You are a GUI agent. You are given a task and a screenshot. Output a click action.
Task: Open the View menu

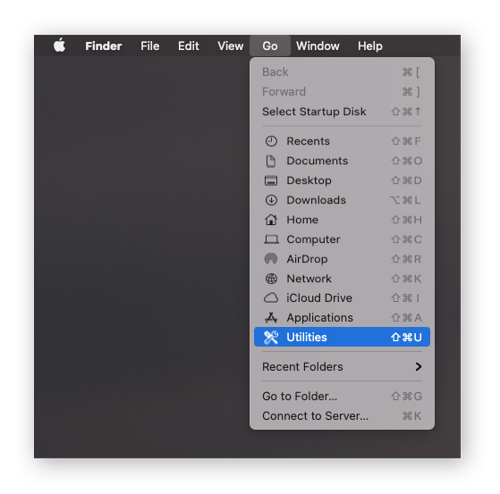230,46
